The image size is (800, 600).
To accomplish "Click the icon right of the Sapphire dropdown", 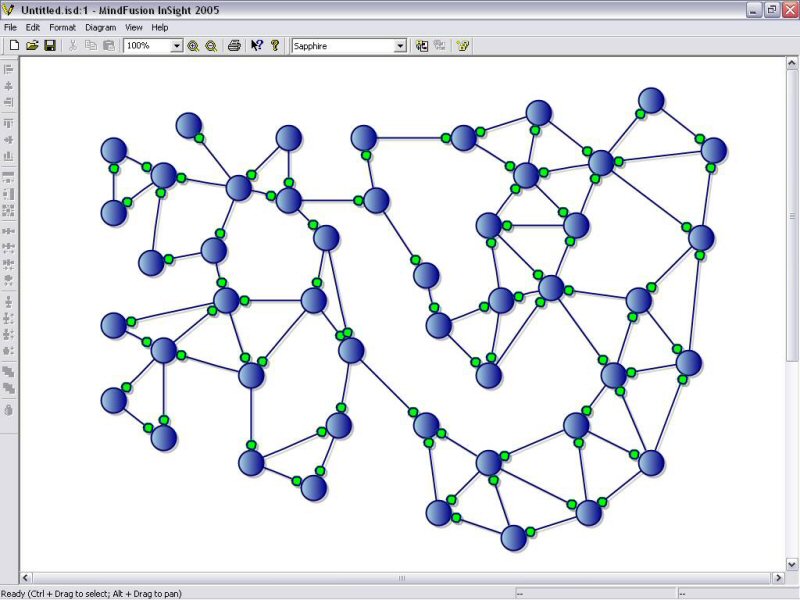I will coord(422,46).
